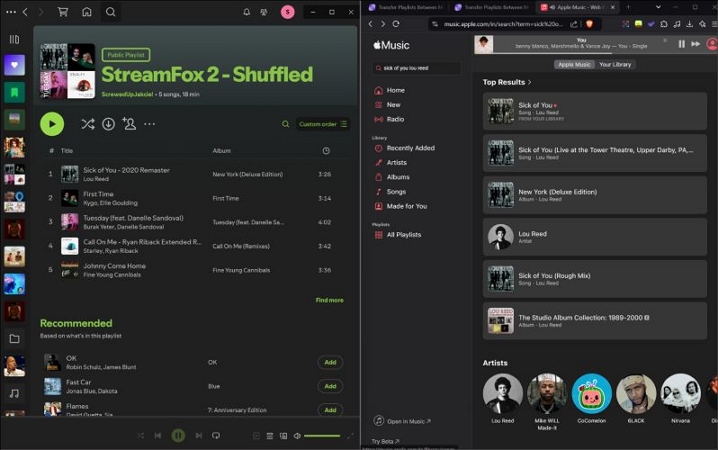Adjust the Spotify volume slider
Screen dimensions: 718x450
(x=322, y=436)
